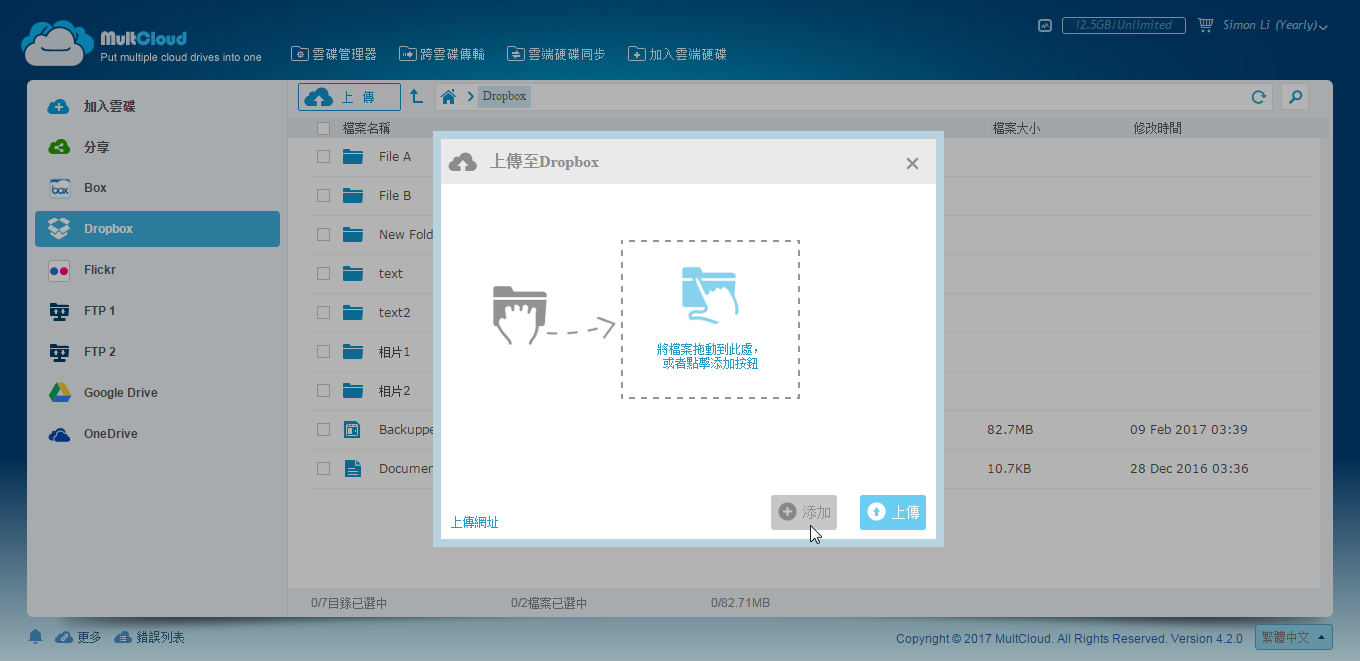The width and height of the screenshot is (1360, 661).
Task: Check the New Folder row checkbox
Action: pos(323,234)
